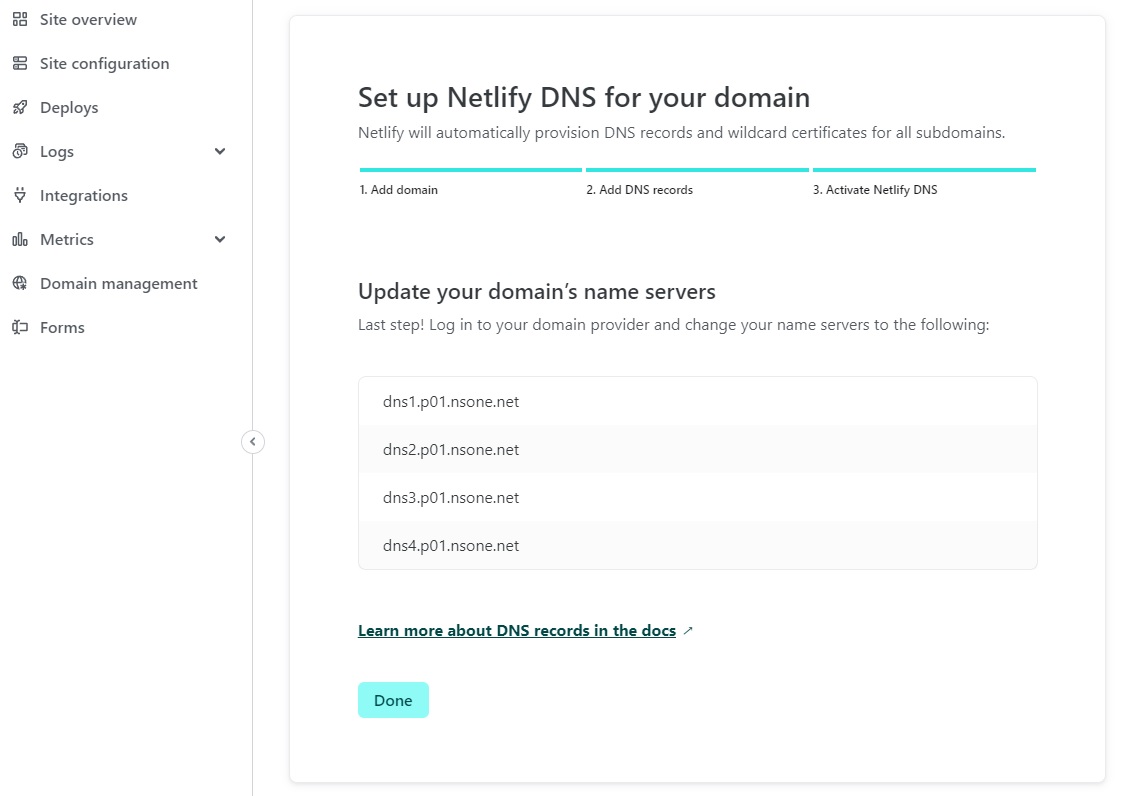Click the Add DNS records step bar
Viewport: 1121px width, 796px height.
click(x=697, y=170)
